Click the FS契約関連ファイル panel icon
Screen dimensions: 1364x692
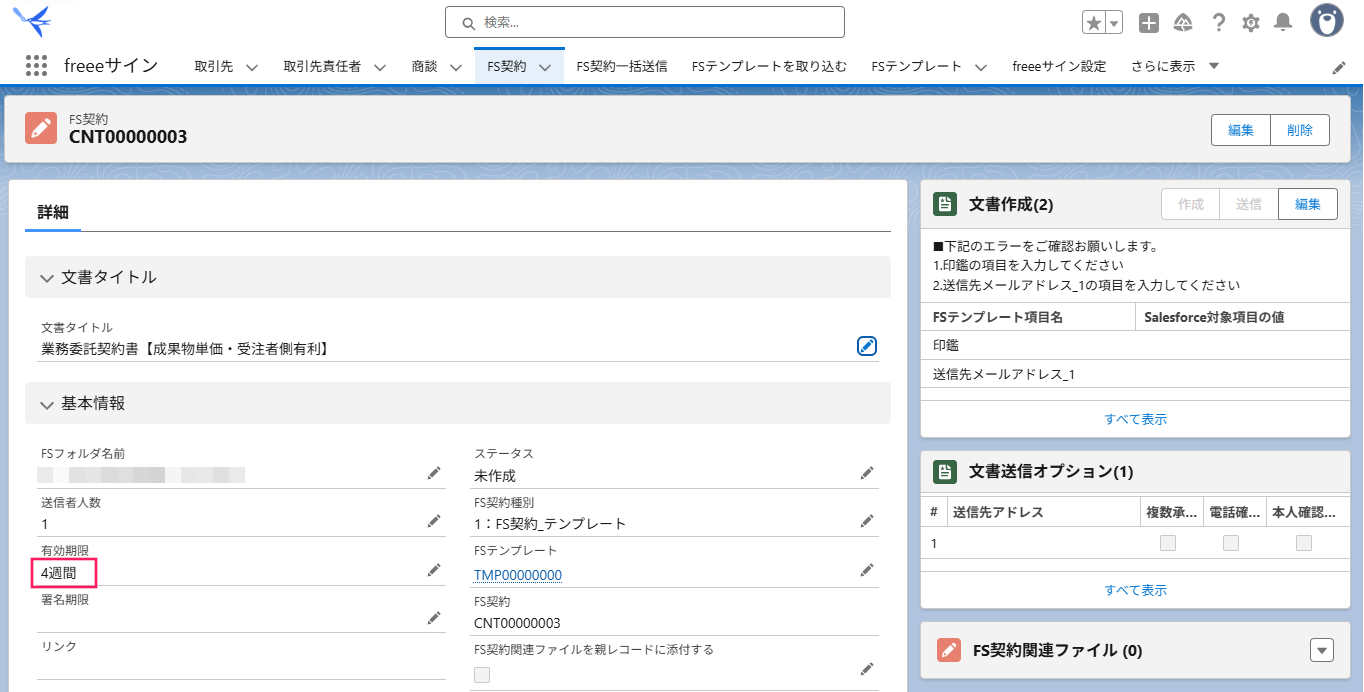pos(949,650)
